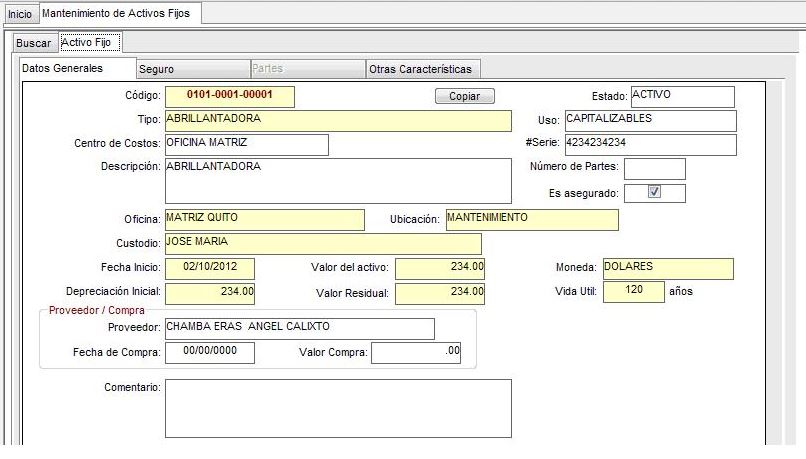The height and width of the screenshot is (459, 806).
Task: Click the Copiar button
Action: 464,97
